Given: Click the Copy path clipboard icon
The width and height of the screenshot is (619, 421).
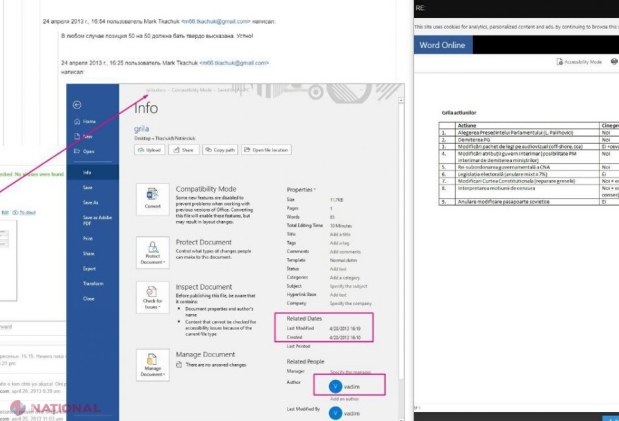Looking at the screenshot, I should (208, 150).
